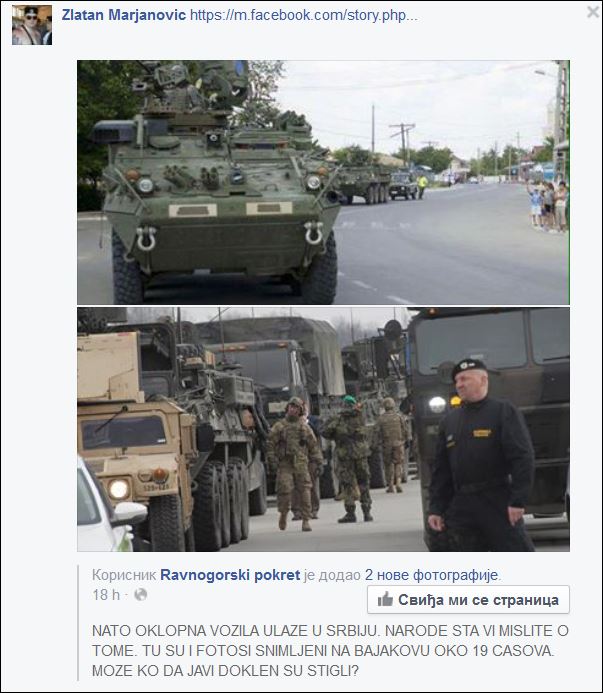Click the '2 нове фотографије' link
Image resolution: width=603 pixels, height=693 pixels.
pyautogui.click(x=431, y=575)
